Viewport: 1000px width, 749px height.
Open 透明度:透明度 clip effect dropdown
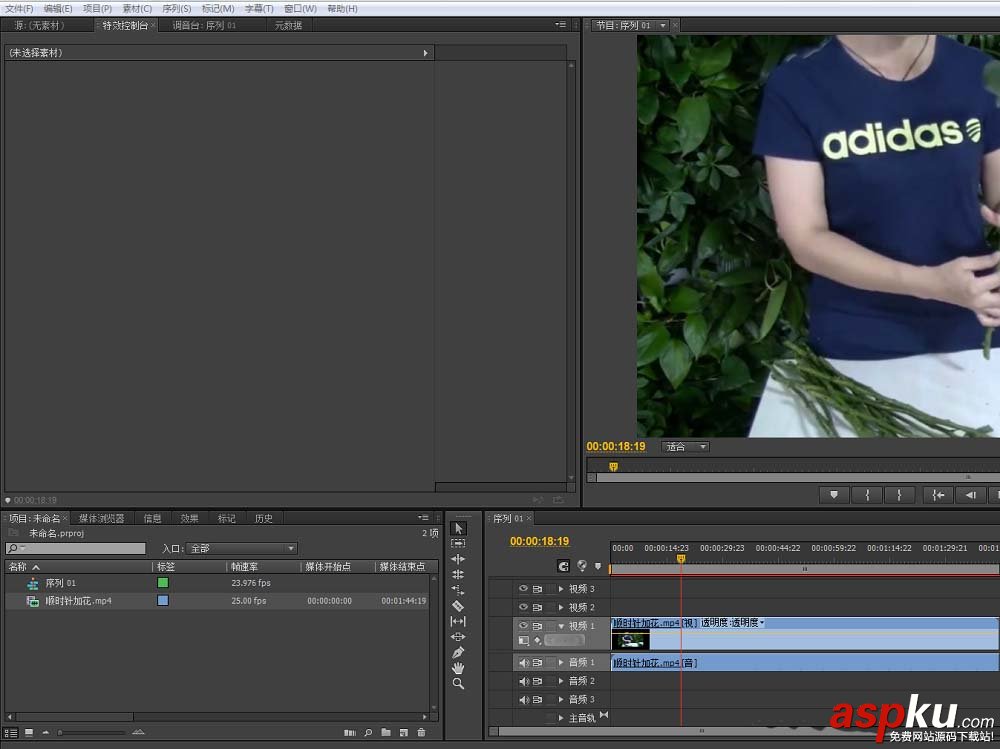tap(732, 622)
